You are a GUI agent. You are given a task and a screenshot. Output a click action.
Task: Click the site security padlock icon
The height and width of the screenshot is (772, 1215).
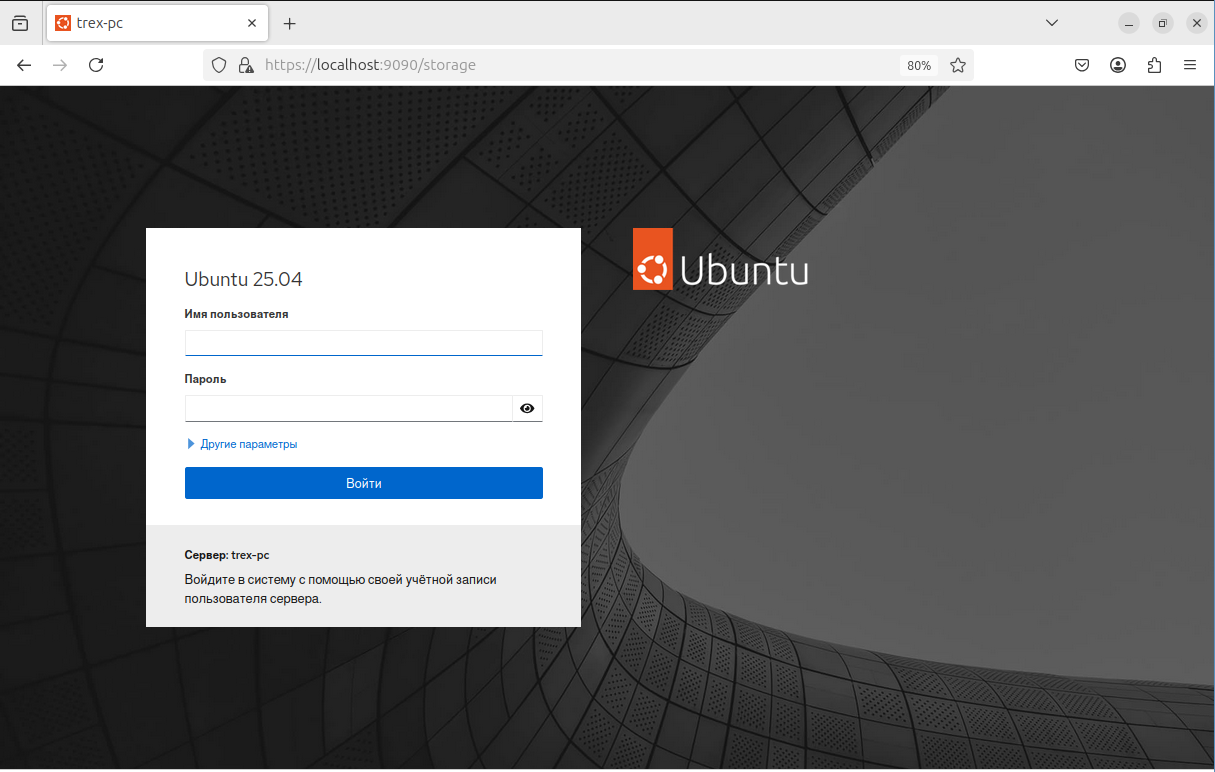point(245,65)
